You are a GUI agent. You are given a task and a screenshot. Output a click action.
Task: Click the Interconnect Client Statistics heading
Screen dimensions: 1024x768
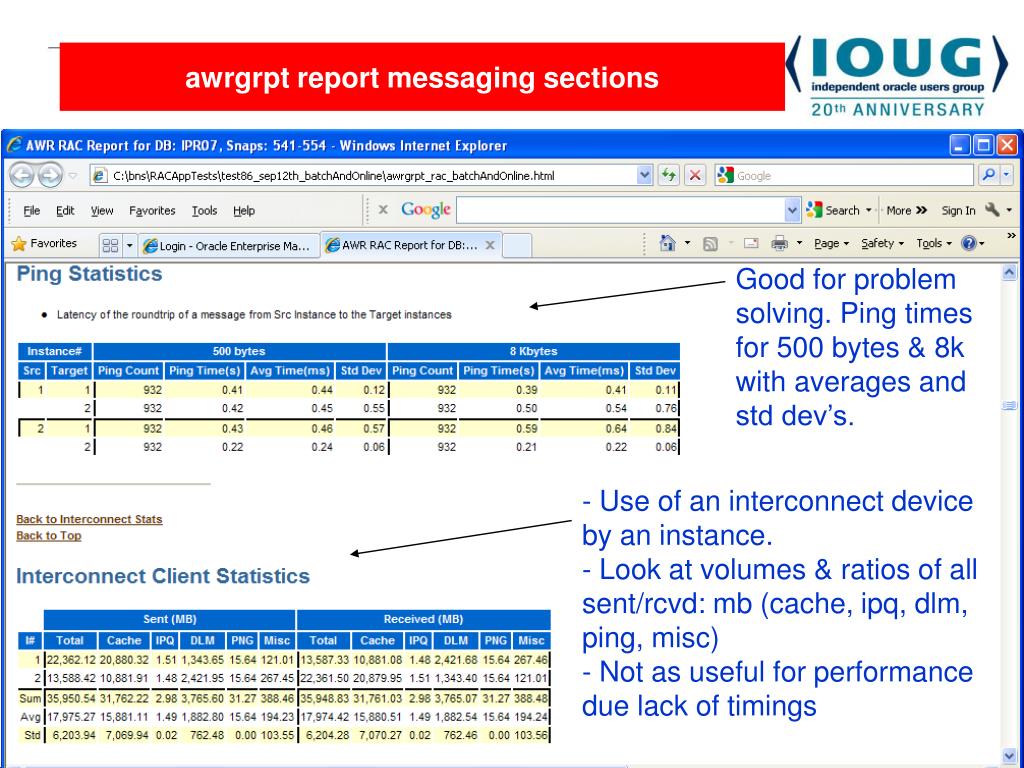(163, 576)
